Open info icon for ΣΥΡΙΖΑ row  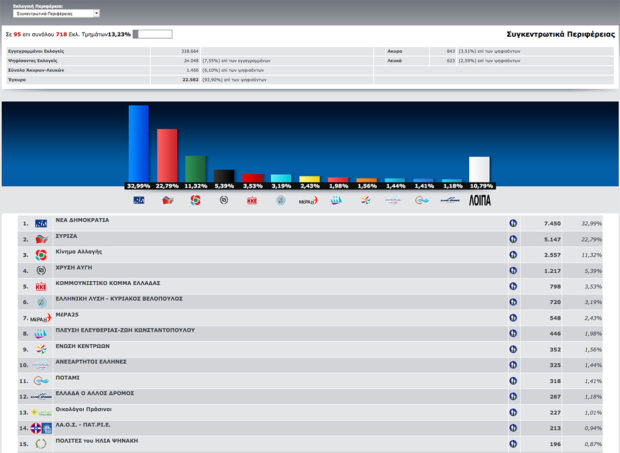[513, 239]
